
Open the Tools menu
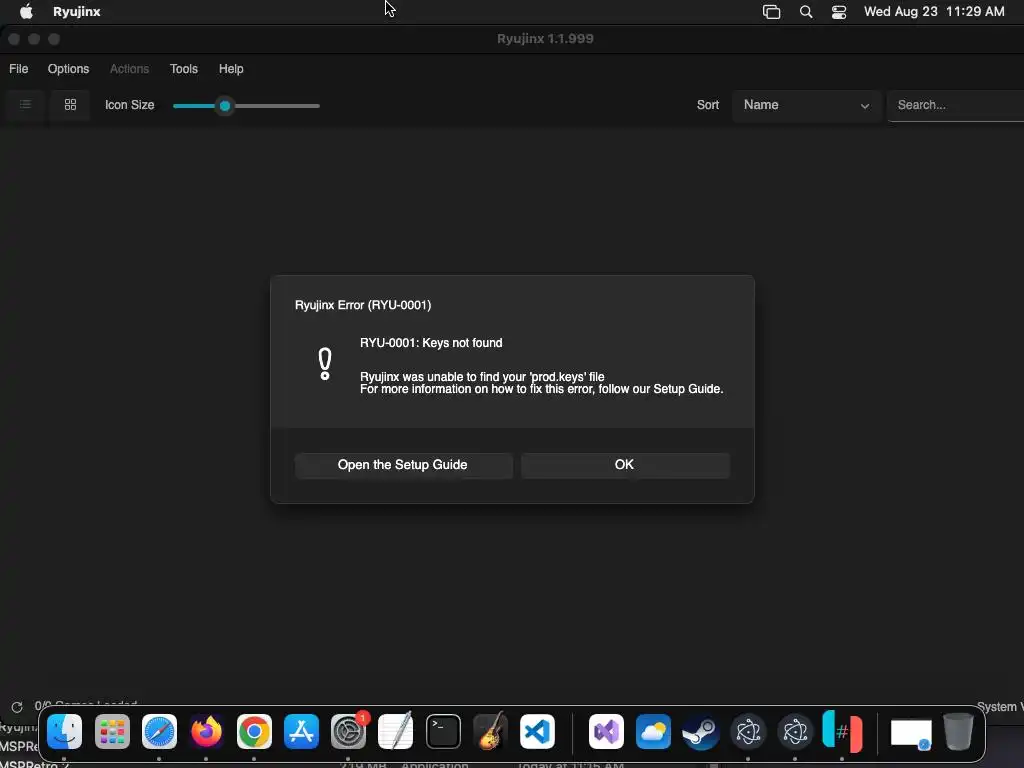click(184, 69)
